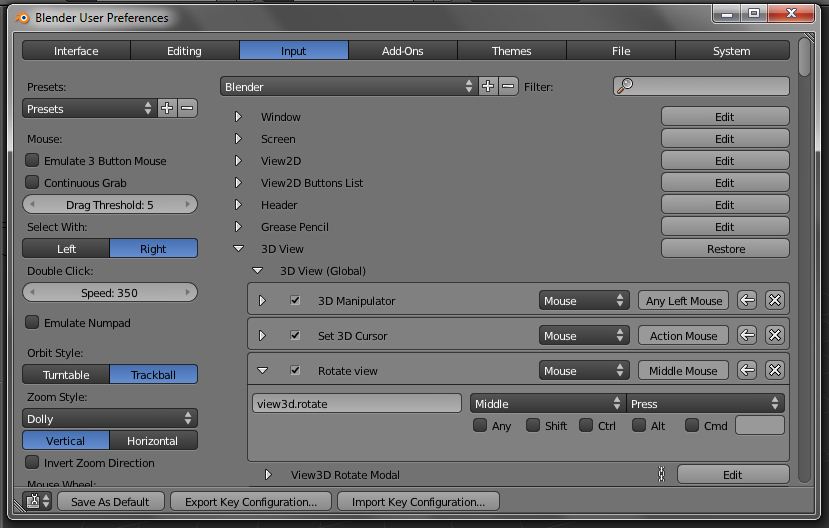The image size is (829, 528).
Task: Choose Trackball orbit style
Action: point(153,374)
